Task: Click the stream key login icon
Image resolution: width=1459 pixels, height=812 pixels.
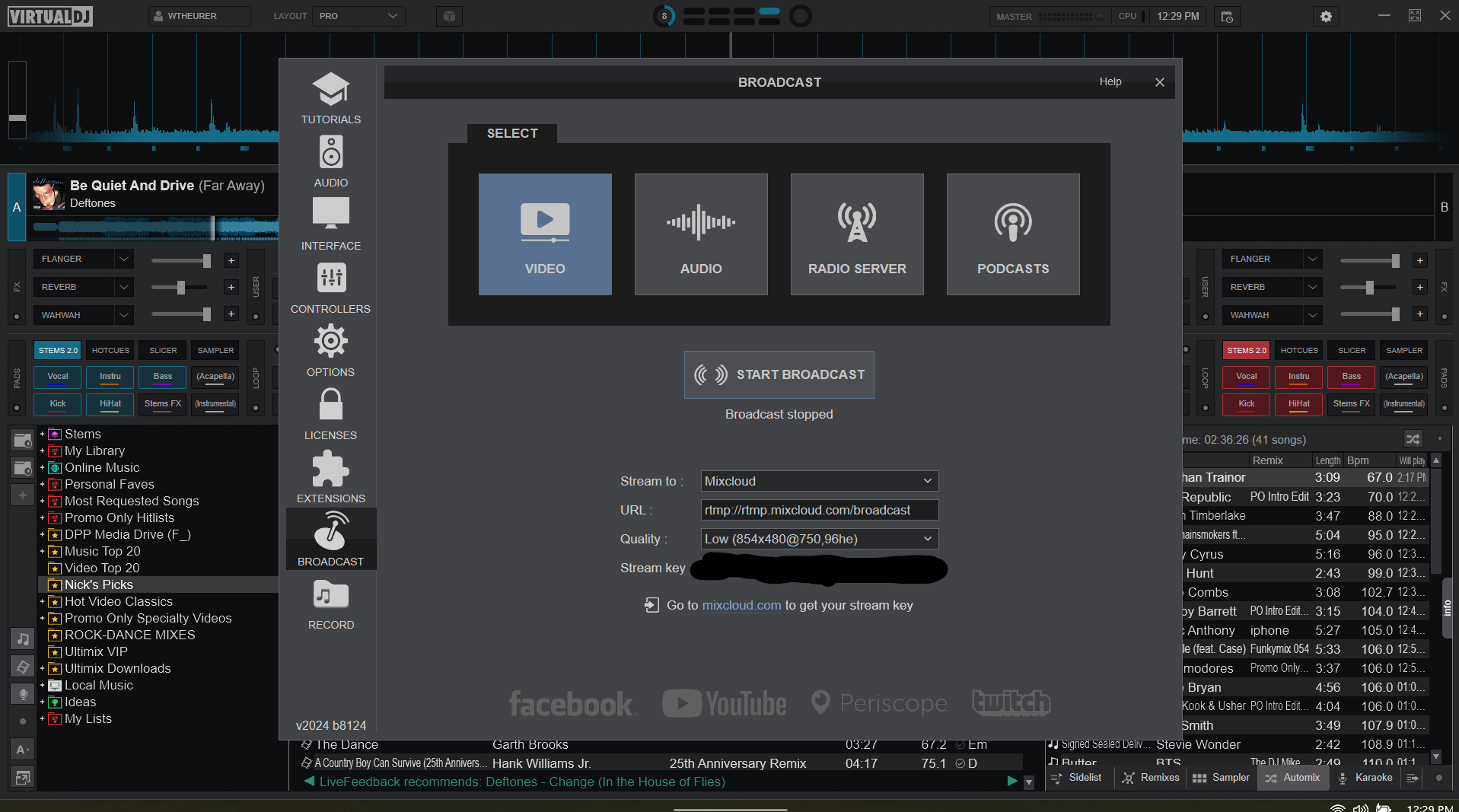Action: point(651,605)
